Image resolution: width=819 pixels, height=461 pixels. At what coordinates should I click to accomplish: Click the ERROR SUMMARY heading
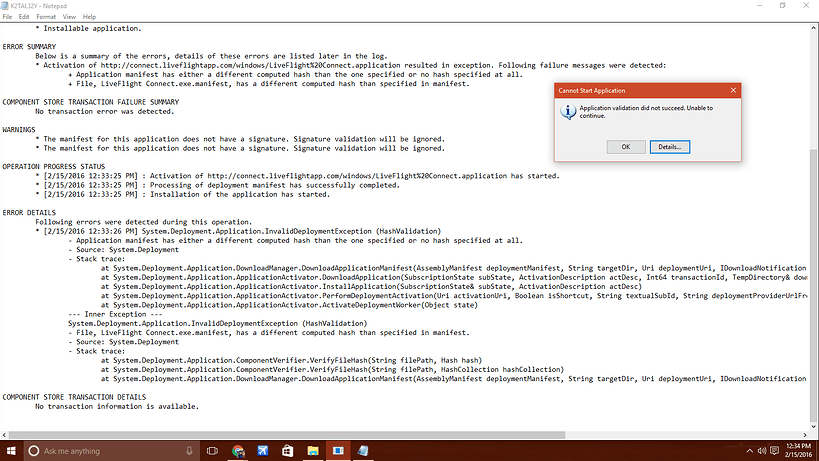pos(29,46)
